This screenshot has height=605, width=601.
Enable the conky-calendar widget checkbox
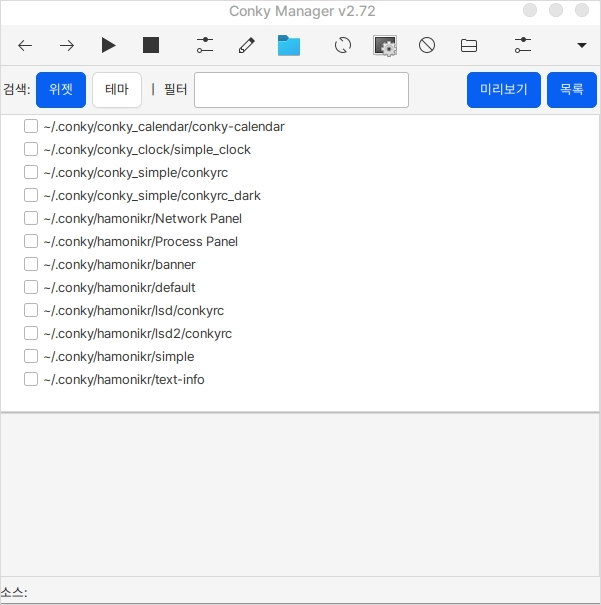click(x=31, y=127)
